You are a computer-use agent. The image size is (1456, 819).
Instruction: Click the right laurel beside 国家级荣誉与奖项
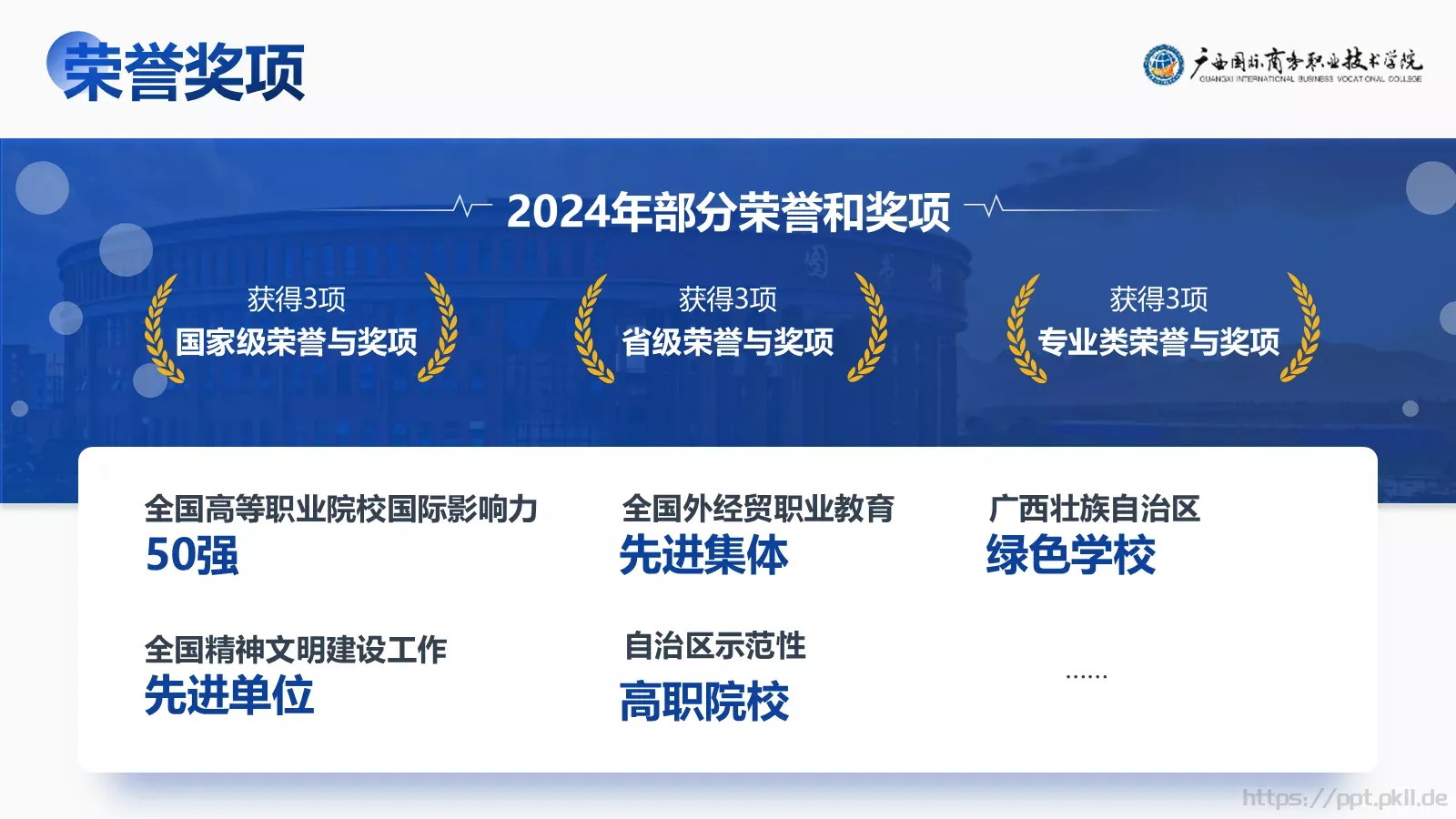pyautogui.click(x=438, y=327)
